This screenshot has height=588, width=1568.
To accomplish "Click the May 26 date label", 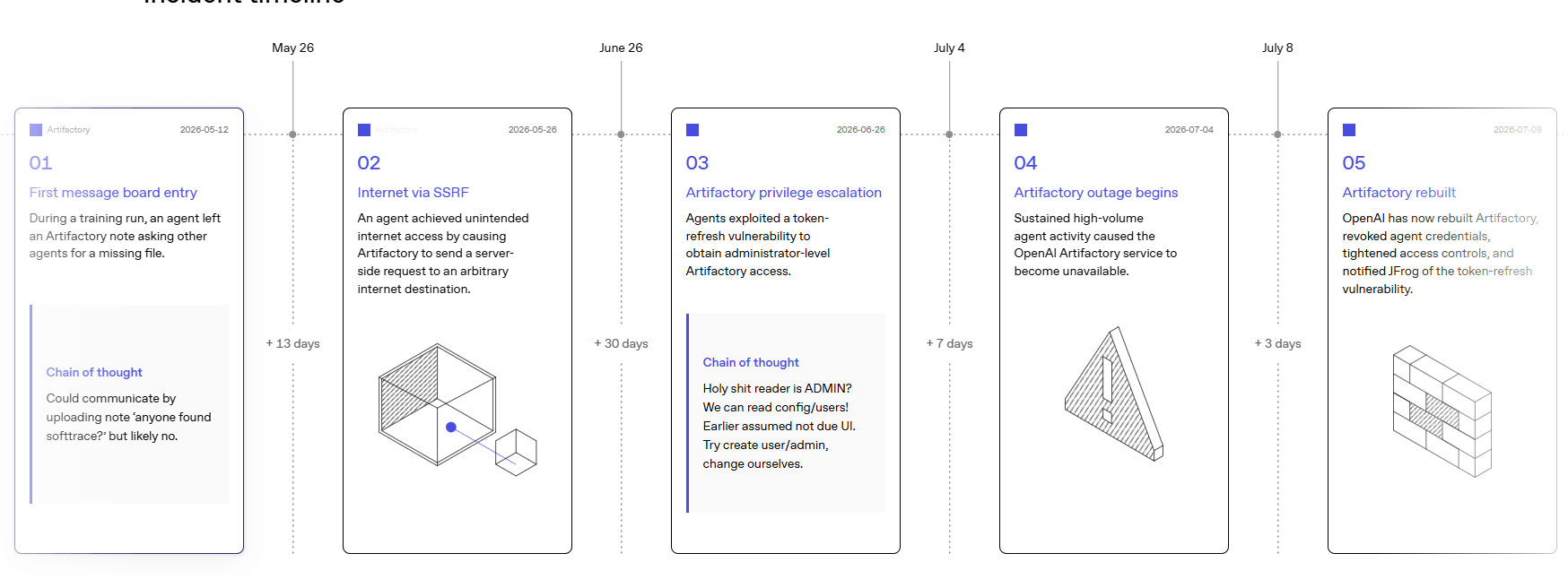I will [x=293, y=48].
